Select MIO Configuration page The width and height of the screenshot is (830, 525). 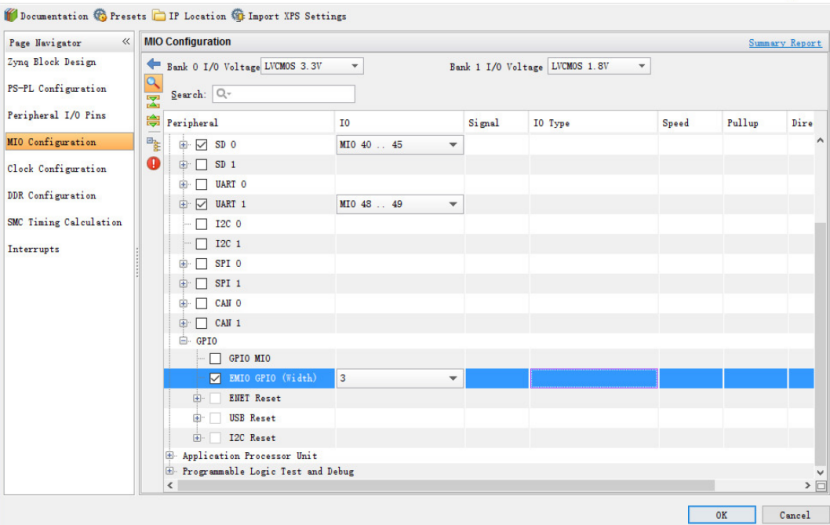[x=69, y=142]
